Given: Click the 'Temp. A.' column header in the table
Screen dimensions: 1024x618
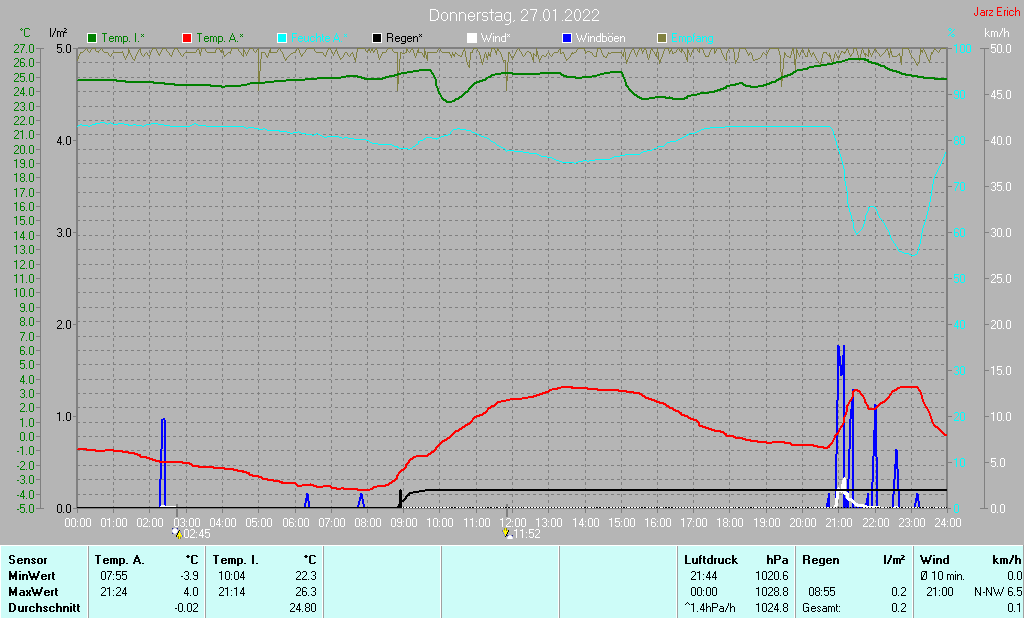Looking at the screenshot, I should click(x=120, y=560).
